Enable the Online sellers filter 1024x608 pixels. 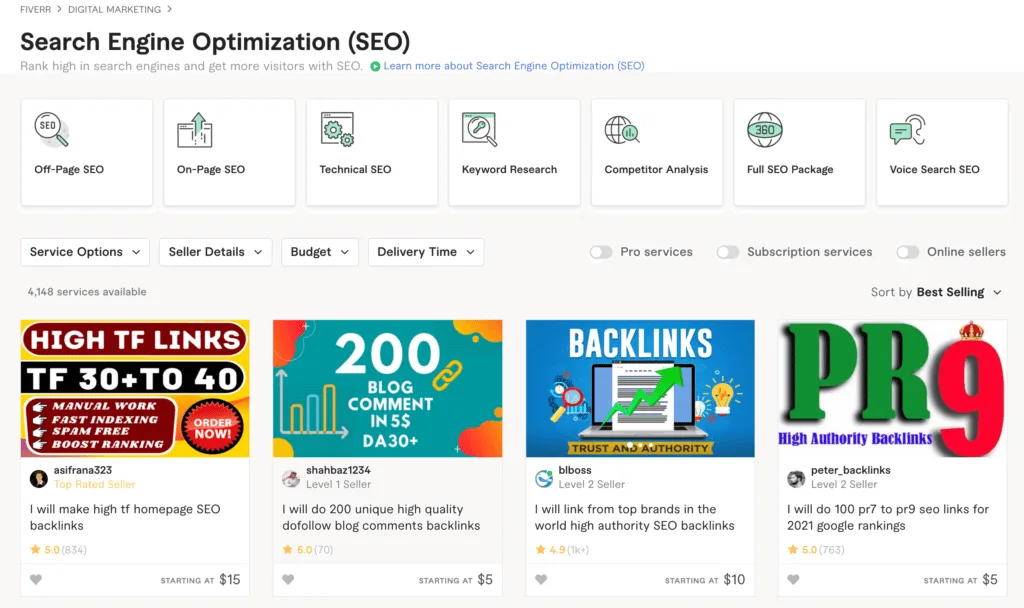point(908,252)
